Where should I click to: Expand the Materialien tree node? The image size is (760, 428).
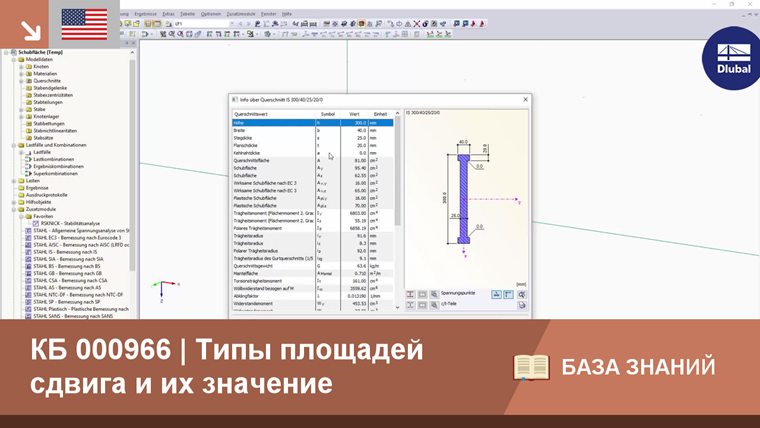(x=21, y=74)
